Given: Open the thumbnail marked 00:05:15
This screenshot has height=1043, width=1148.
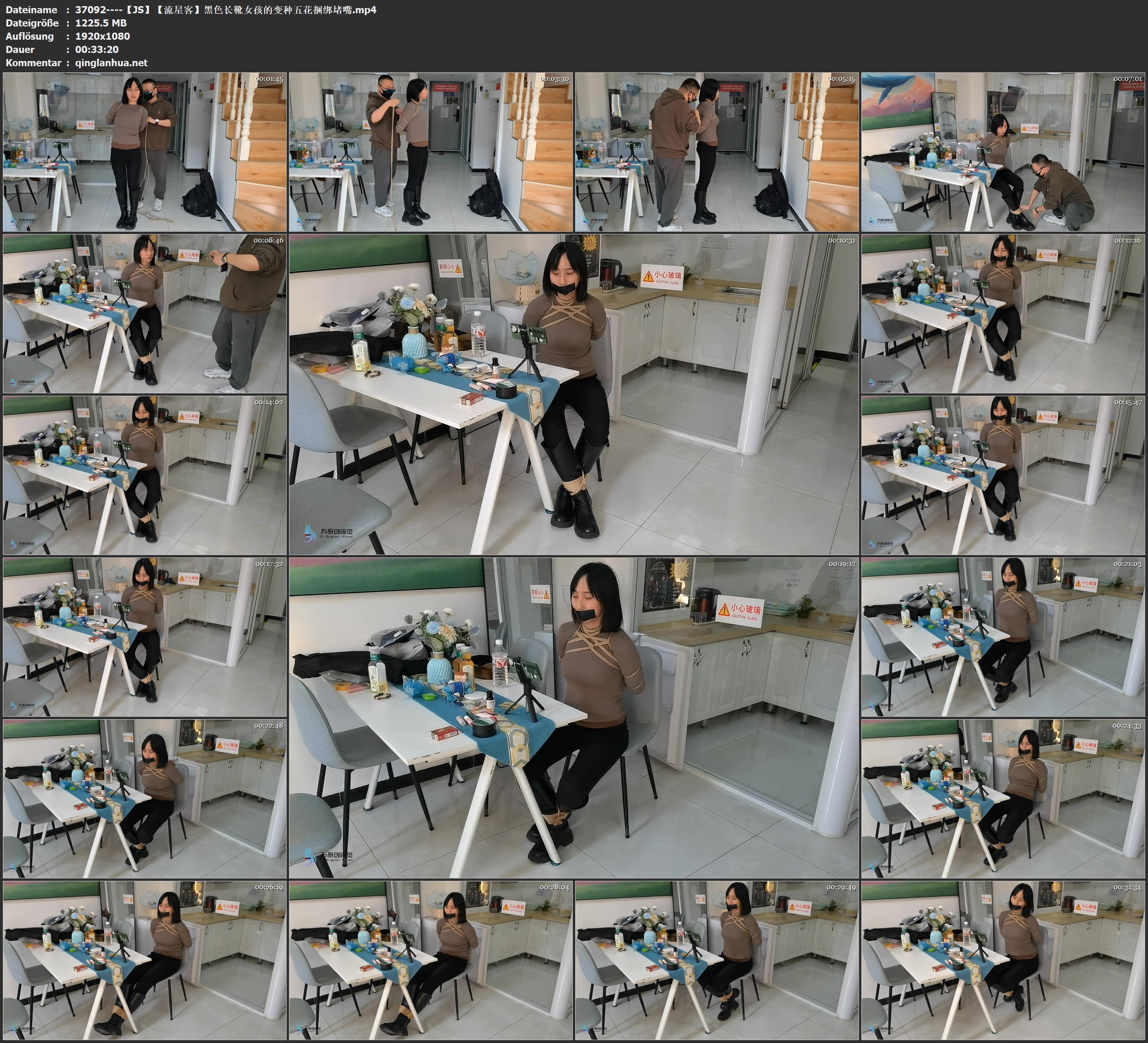Looking at the screenshot, I should 717,152.
